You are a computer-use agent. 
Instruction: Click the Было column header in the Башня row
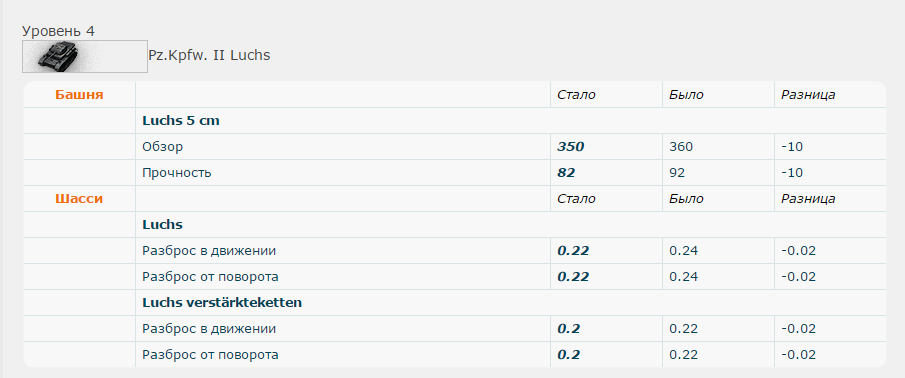686,95
